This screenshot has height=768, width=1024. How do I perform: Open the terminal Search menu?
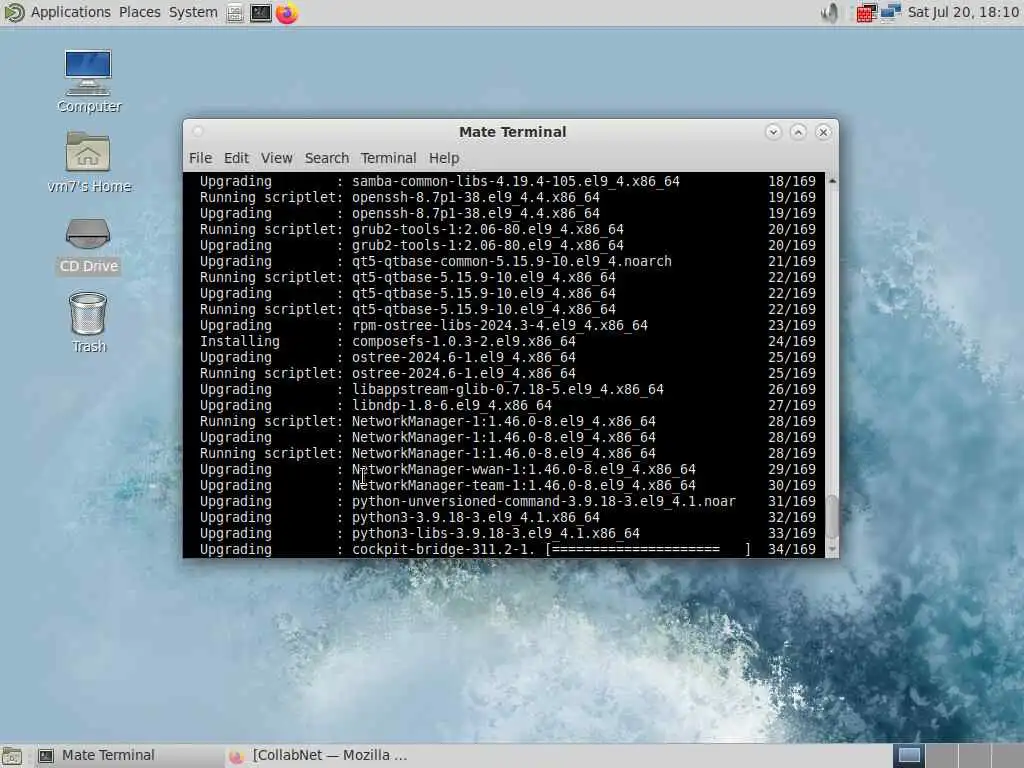(327, 158)
